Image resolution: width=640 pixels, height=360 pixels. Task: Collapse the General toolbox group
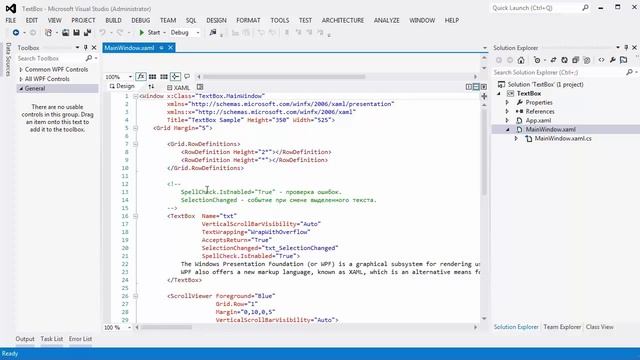21,88
